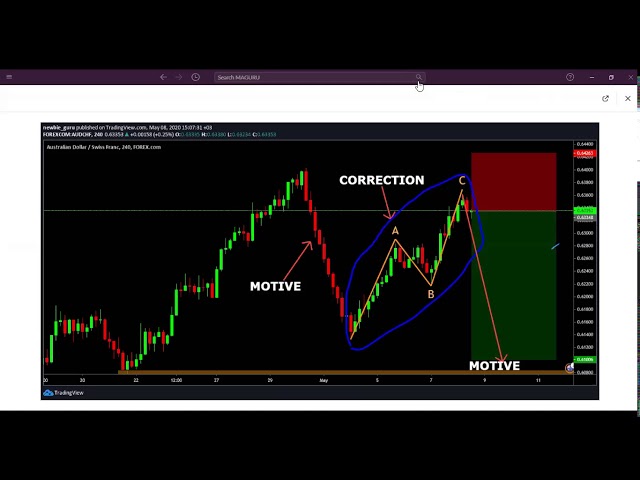Click the round avatar icon at chart corner
Image resolution: width=640 pixels, height=480 pixels.
(570, 368)
